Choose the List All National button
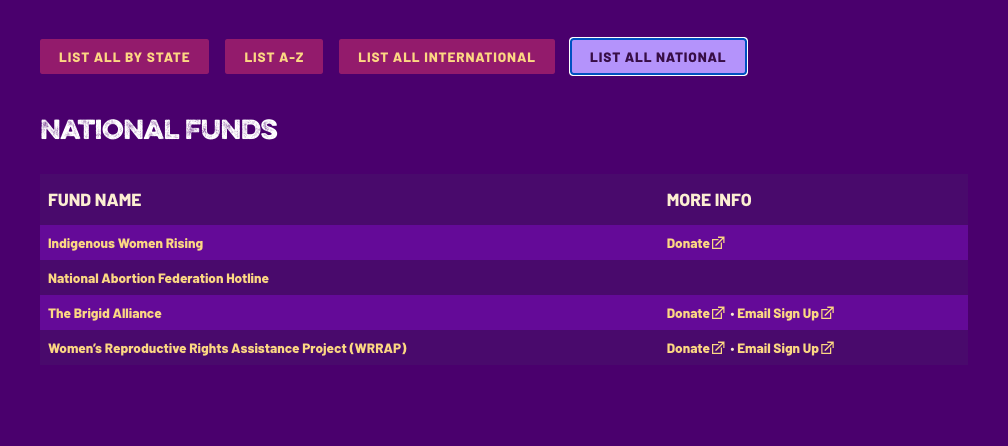The width and height of the screenshot is (1008, 446). (658, 57)
